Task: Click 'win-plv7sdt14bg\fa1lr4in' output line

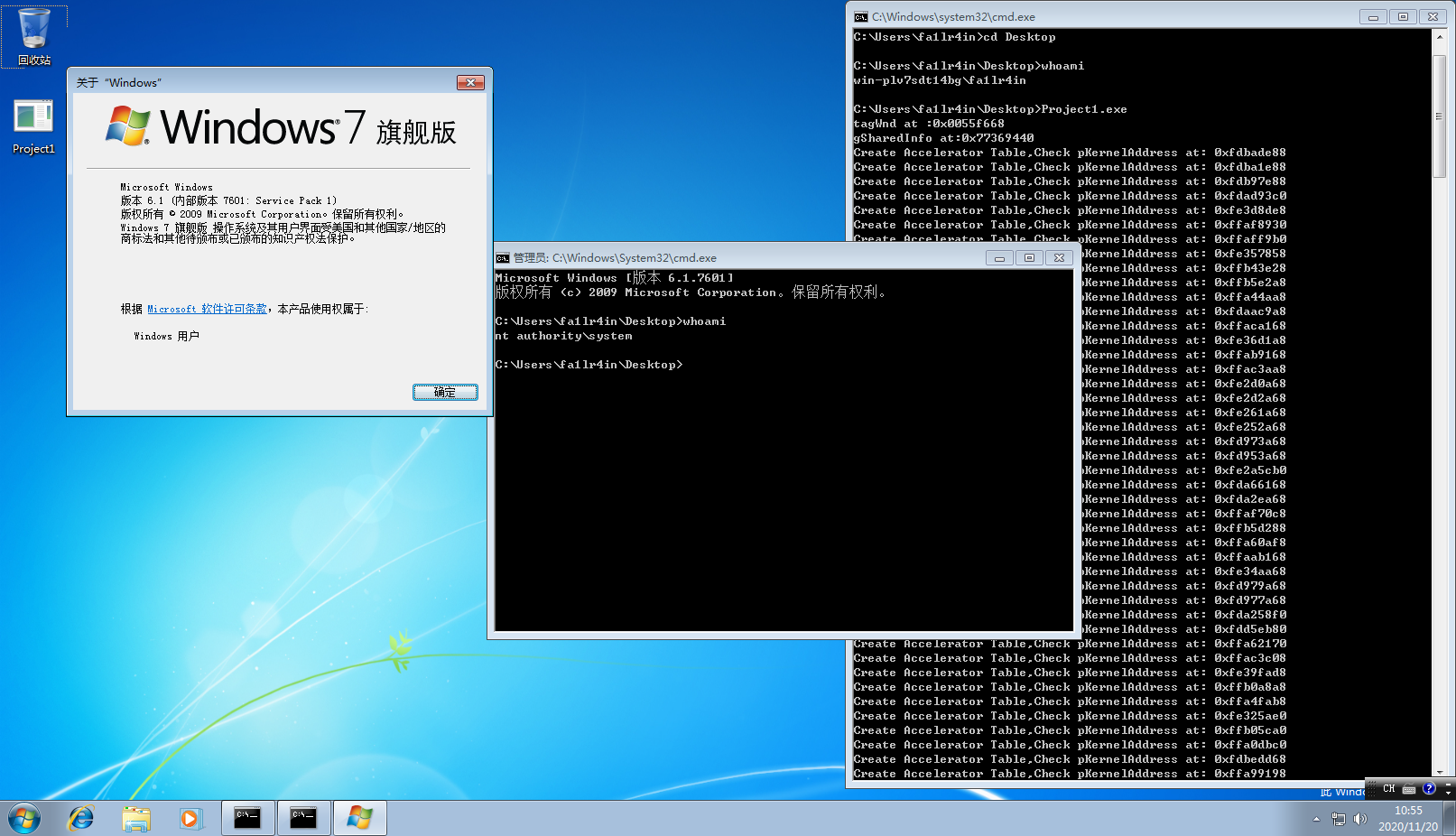Action: click(x=940, y=80)
